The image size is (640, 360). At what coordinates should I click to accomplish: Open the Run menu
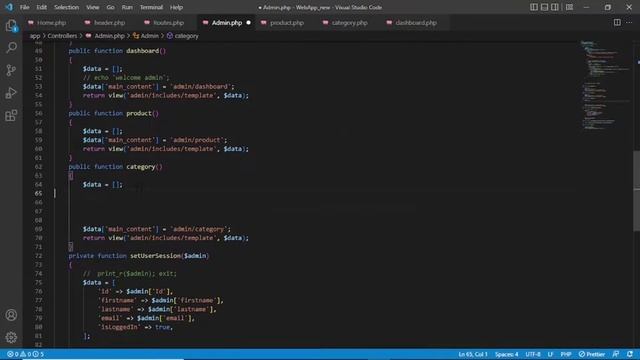(x=127, y=7)
